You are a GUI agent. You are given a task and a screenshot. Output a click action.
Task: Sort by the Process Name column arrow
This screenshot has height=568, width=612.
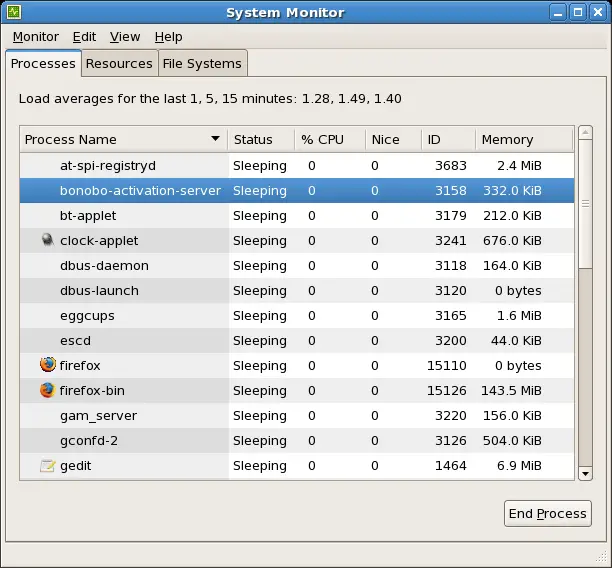click(x=215, y=140)
